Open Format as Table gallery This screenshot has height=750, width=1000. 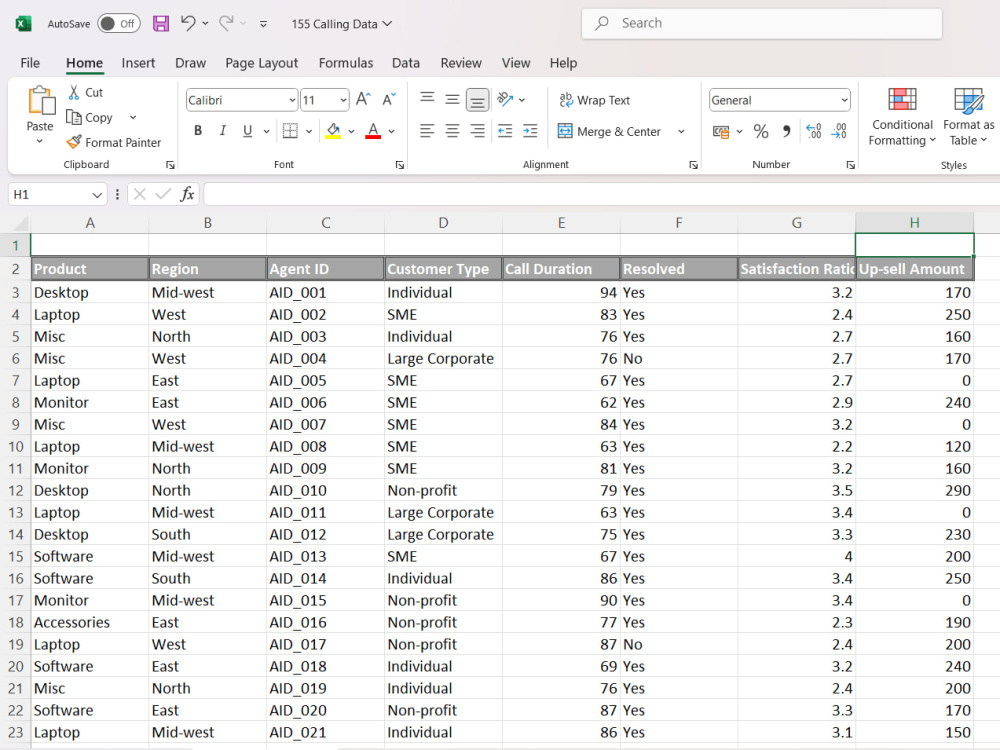[x=968, y=117]
